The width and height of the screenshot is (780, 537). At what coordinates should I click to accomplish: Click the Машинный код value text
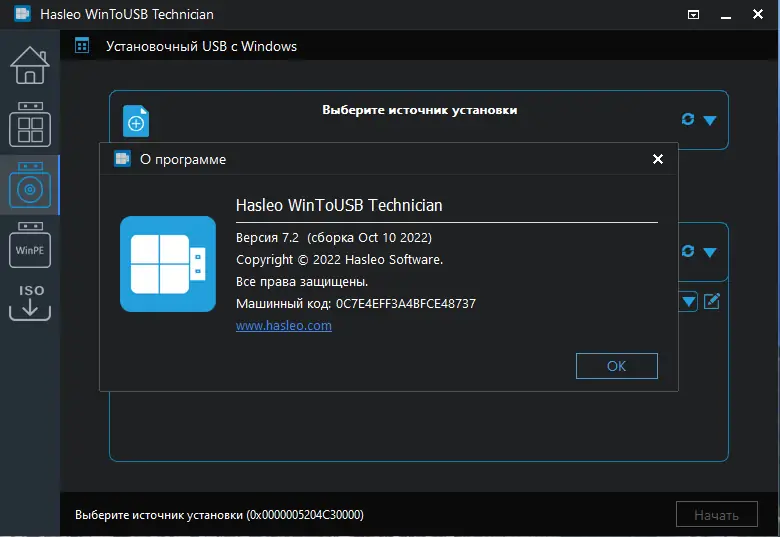pos(405,303)
